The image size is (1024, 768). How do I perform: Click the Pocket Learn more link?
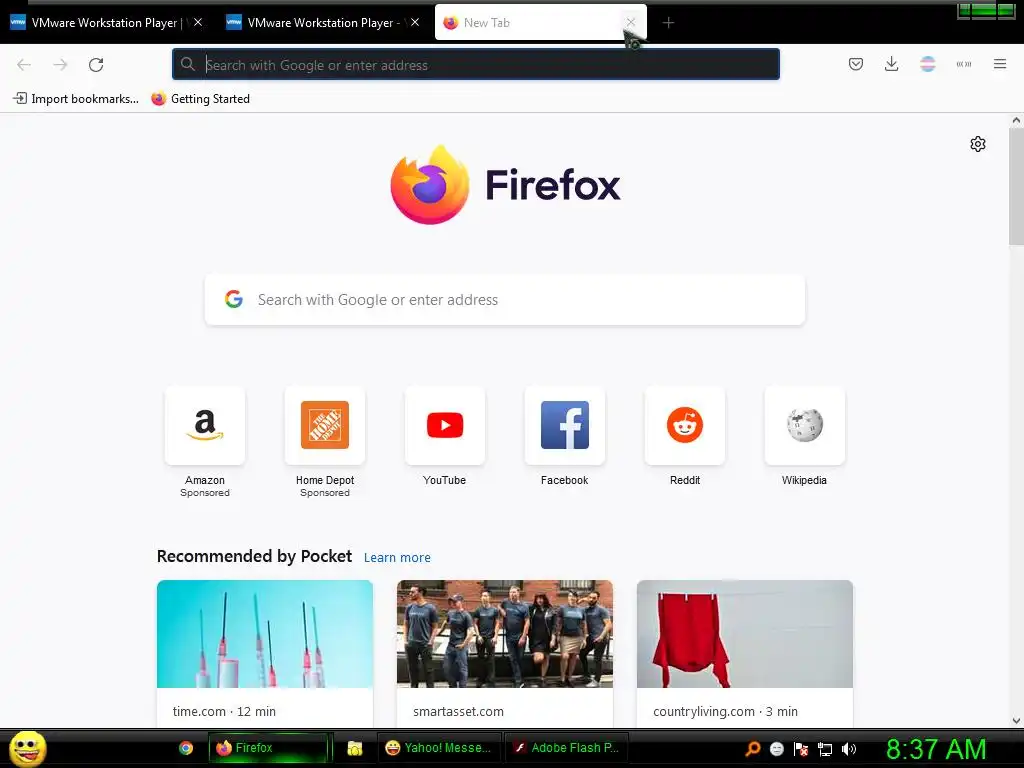397,558
